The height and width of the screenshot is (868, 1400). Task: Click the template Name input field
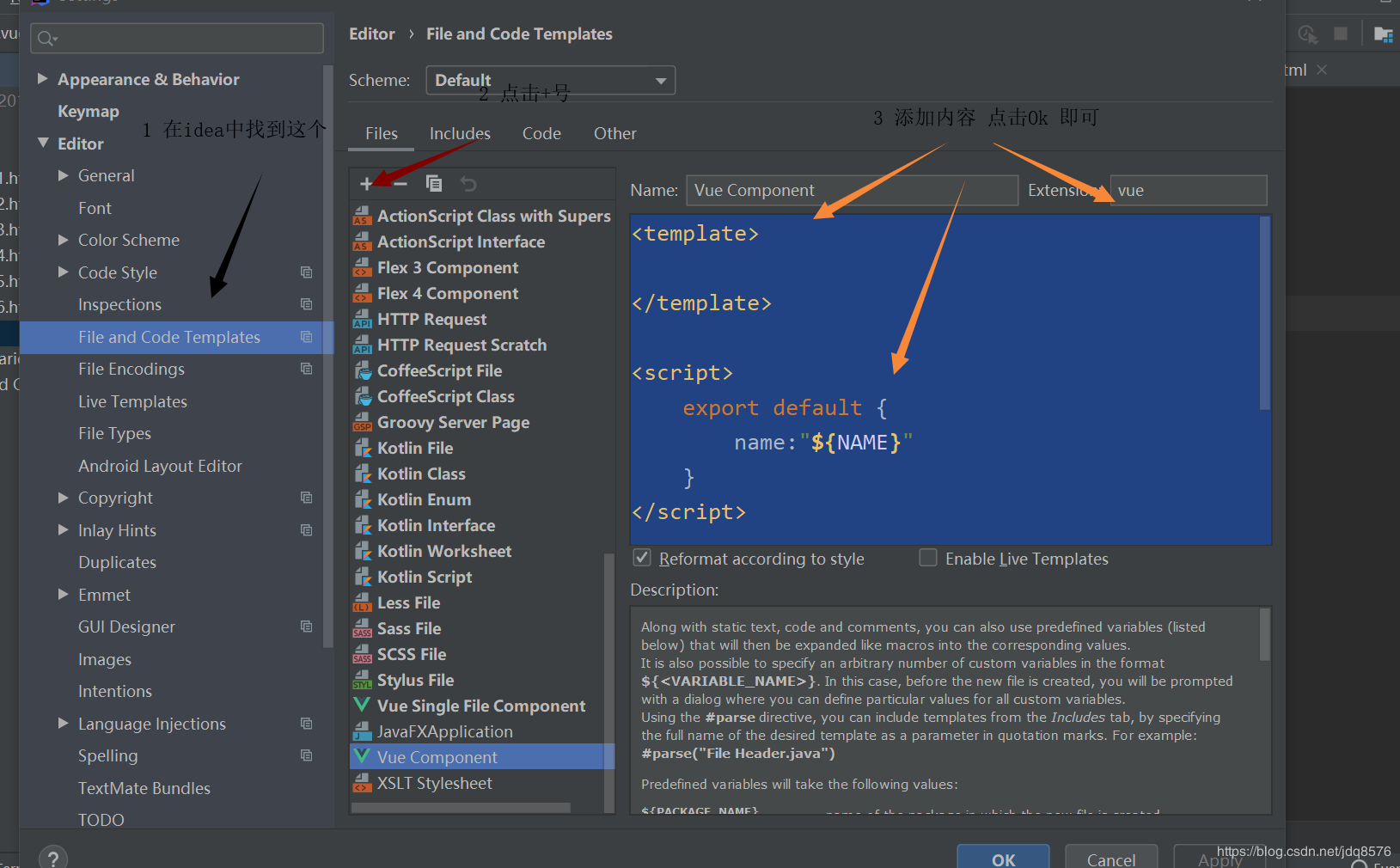(852, 190)
